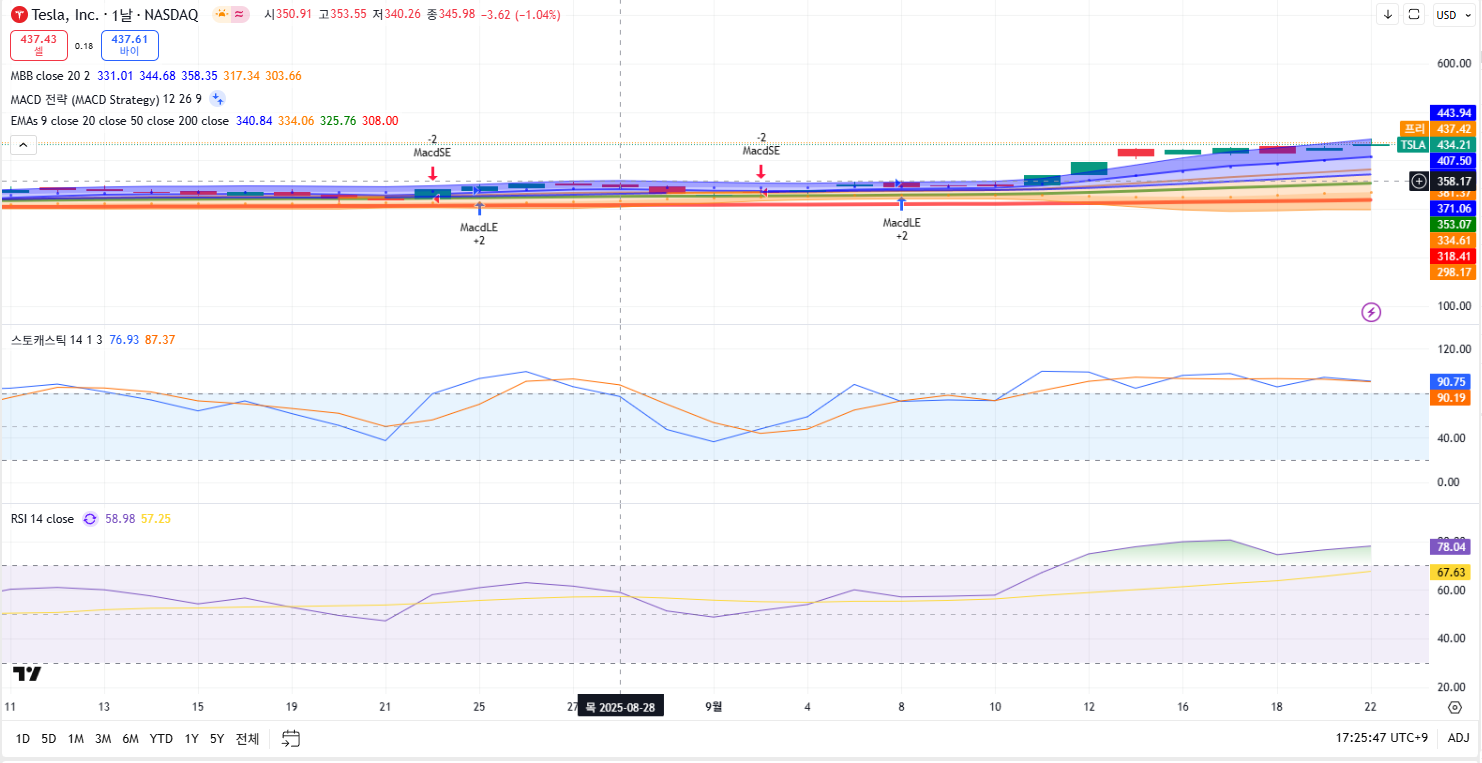Image resolution: width=1482 pixels, height=763 pixels.
Task: Select the YTD time range
Action: 161,739
